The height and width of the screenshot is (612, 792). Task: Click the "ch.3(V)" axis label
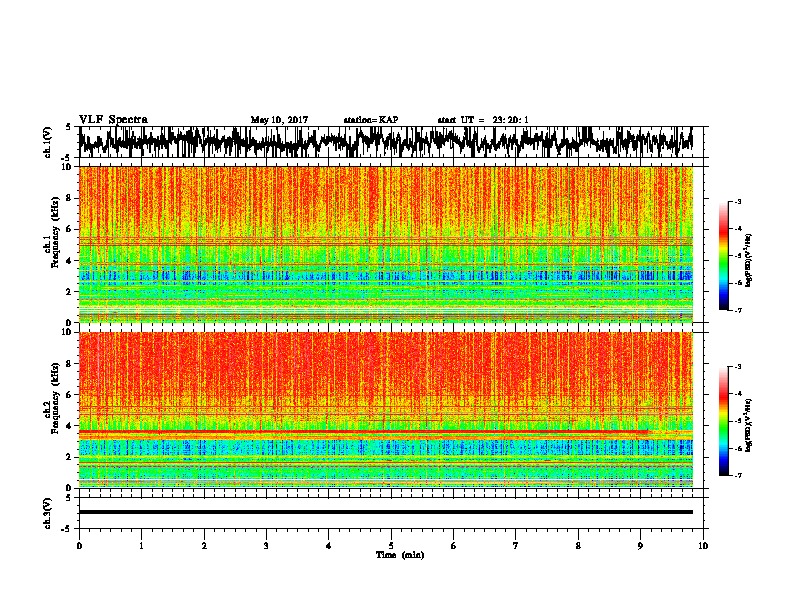(47, 513)
